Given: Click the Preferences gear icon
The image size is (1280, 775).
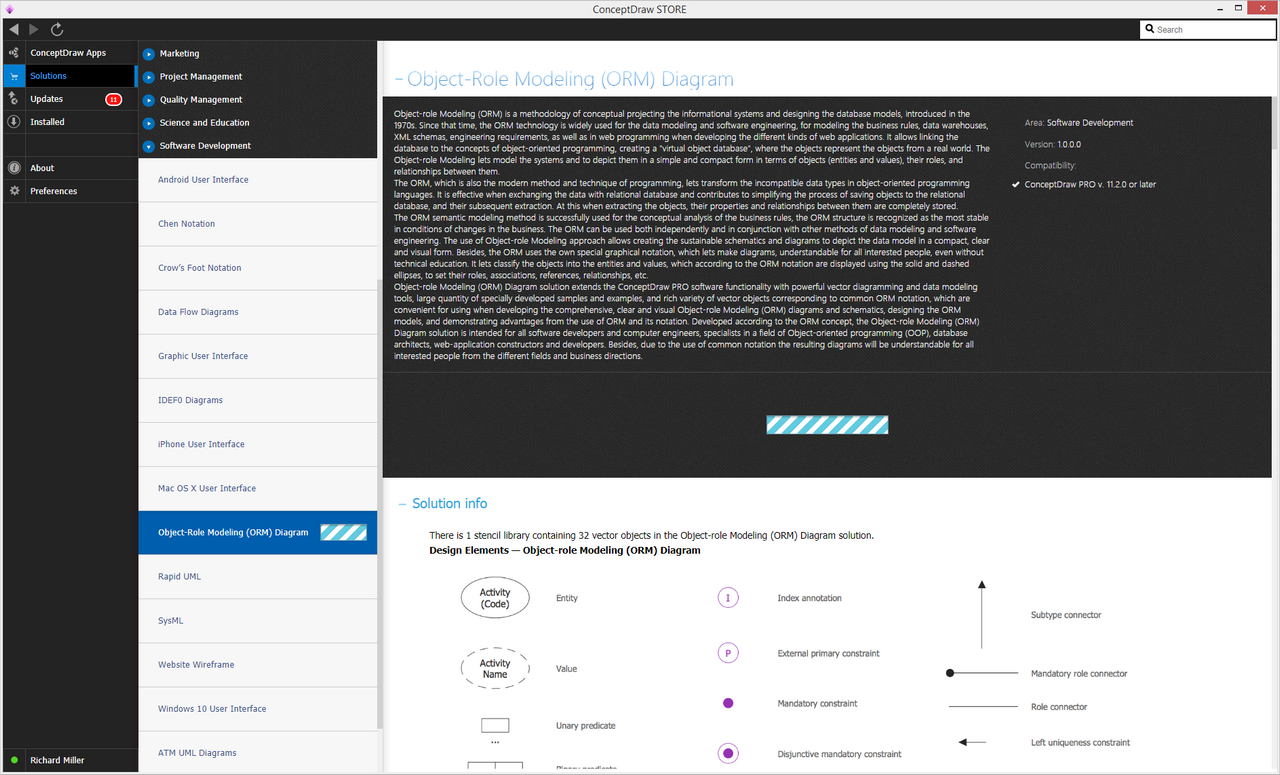Looking at the screenshot, I should pyautogui.click(x=13, y=191).
